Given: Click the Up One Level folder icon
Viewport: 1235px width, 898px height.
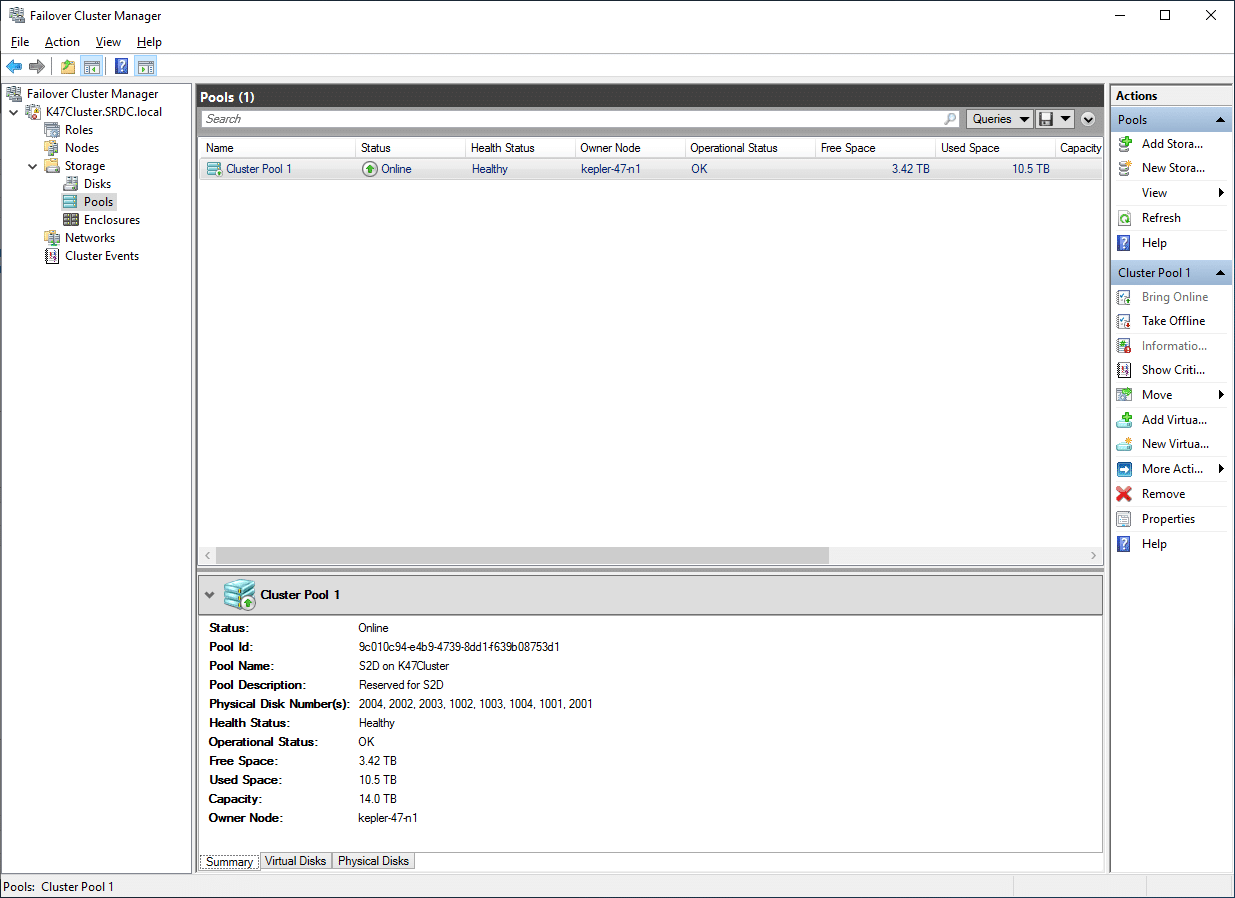Looking at the screenshot, I should click(68, 67).
